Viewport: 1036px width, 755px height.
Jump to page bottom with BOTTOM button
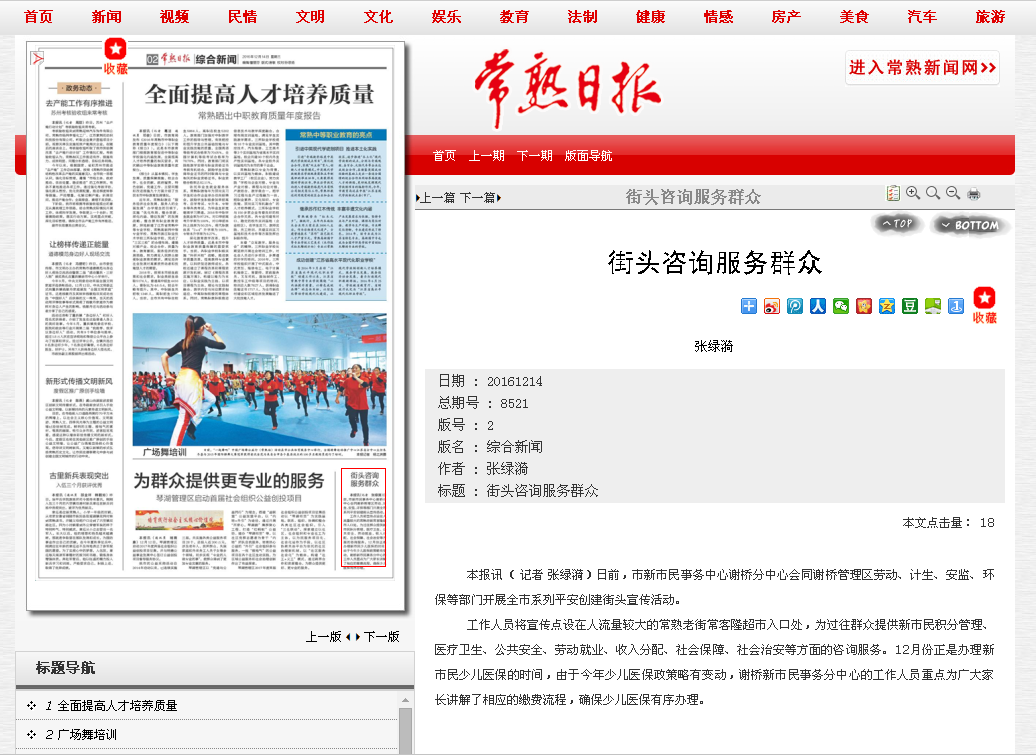tap(970, 225)
